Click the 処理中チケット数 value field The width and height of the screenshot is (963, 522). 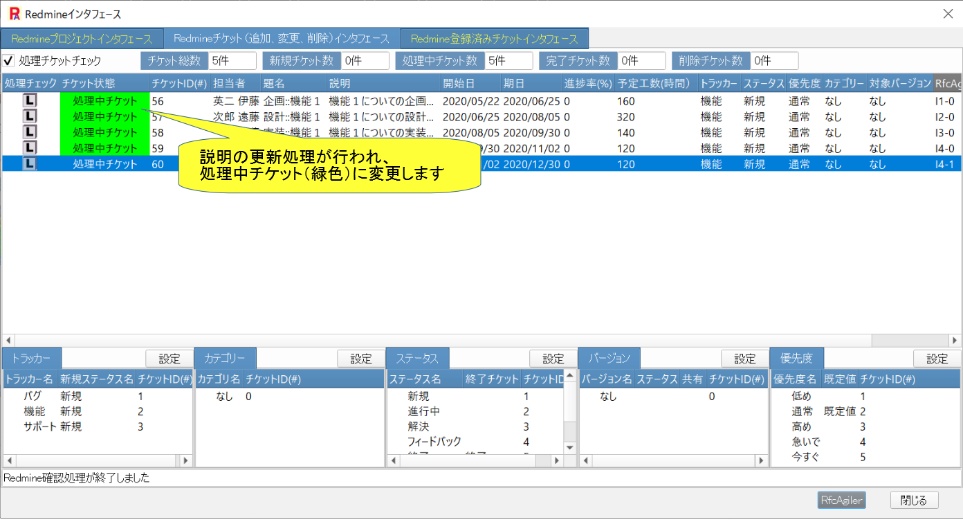(x=509, y=61)
